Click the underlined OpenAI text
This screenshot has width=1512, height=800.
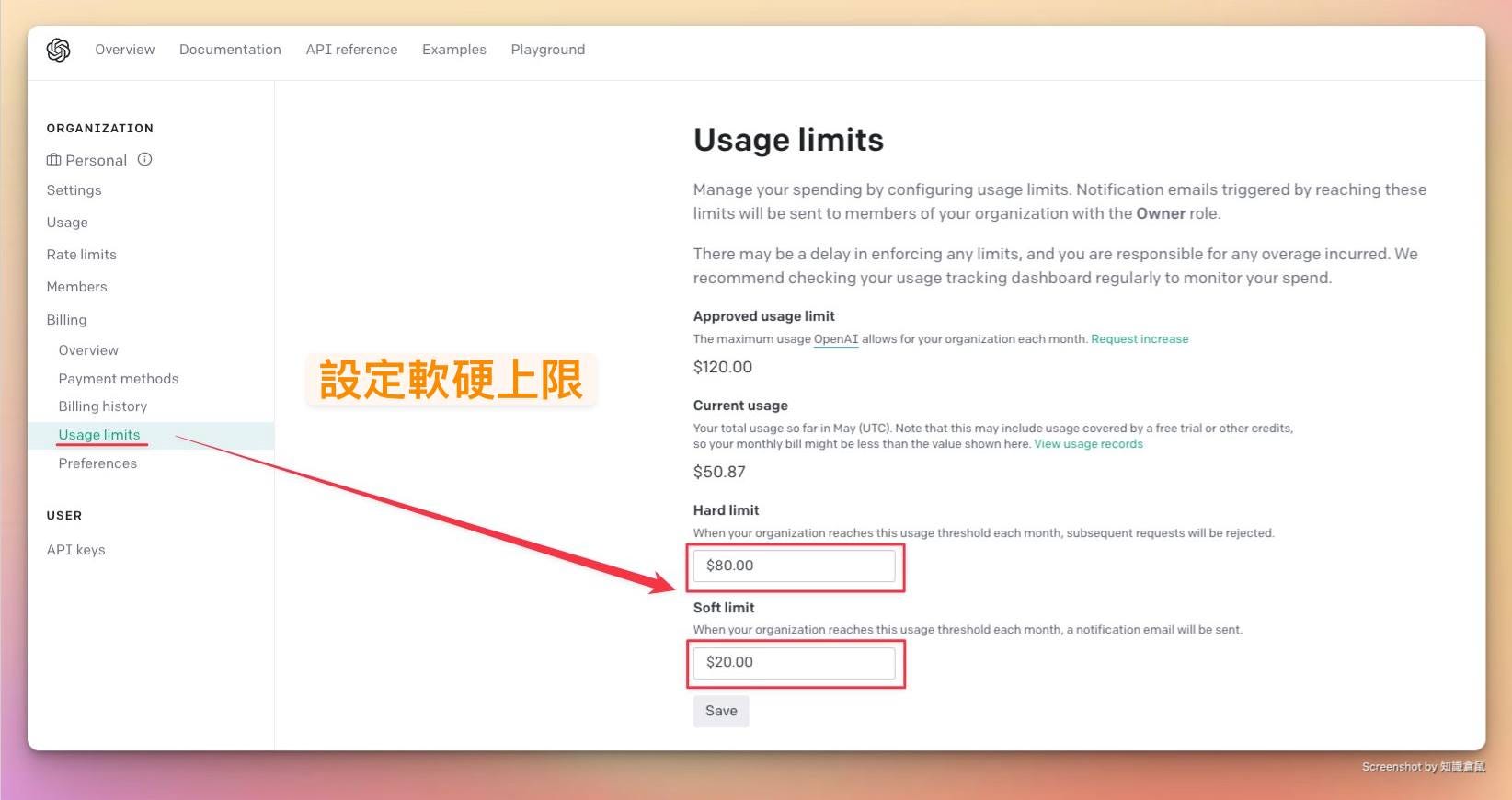(x=836, y=339)
